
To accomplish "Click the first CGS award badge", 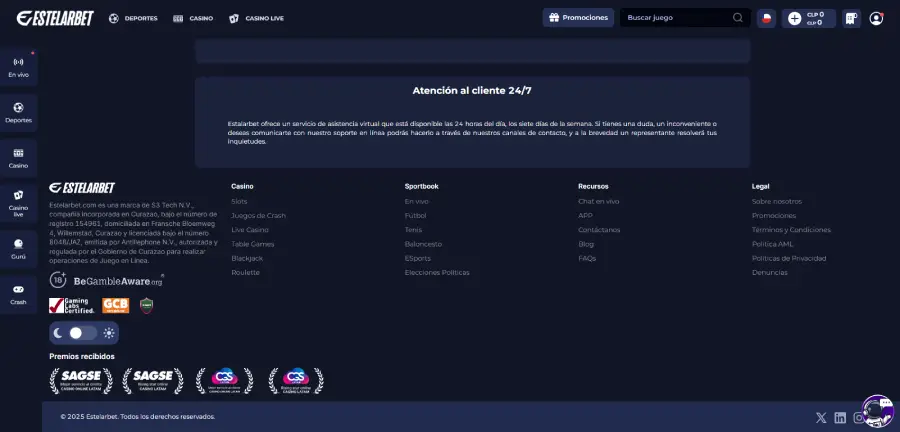I will pos(224,381).
